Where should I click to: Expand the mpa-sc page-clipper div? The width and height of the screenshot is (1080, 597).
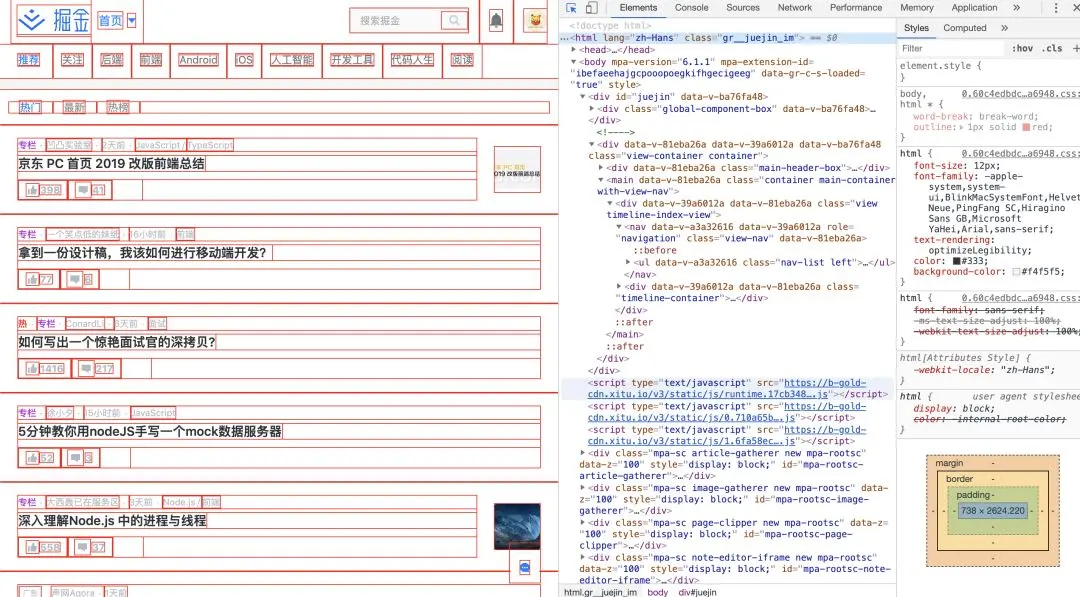pos(583,523)
